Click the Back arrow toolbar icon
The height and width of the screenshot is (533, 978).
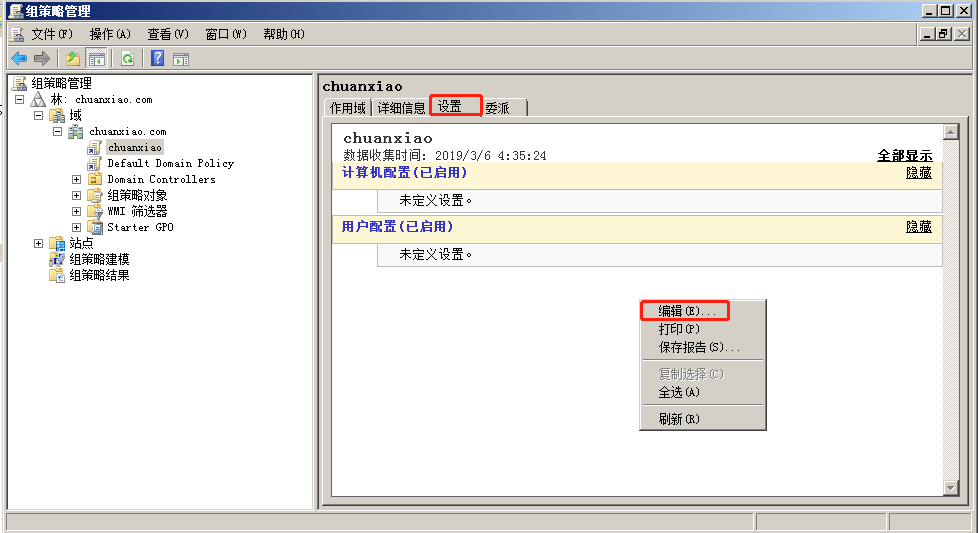pyautogui.click(x=19, y=59)
